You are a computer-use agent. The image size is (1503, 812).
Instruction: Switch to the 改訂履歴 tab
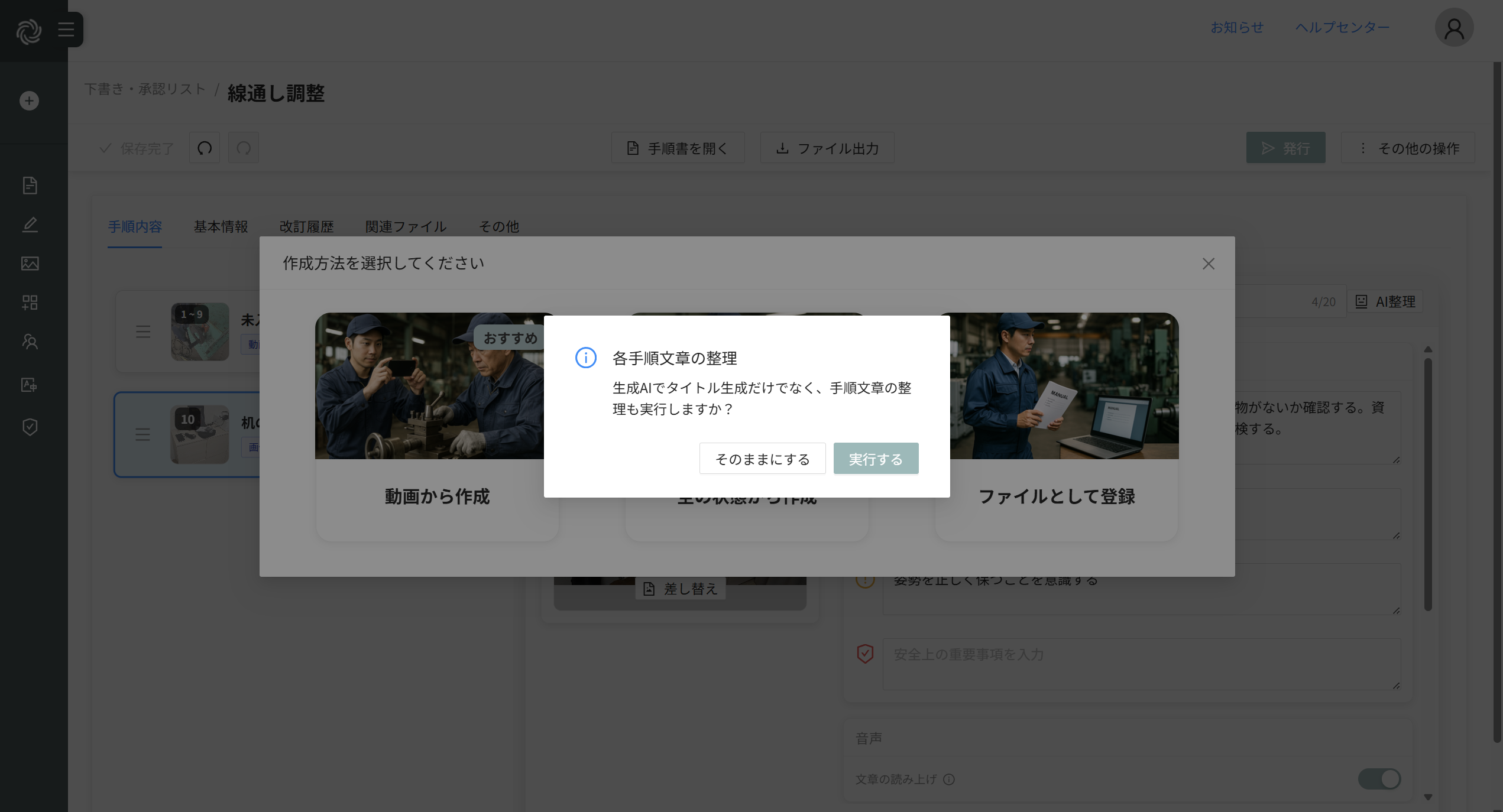click(x=306, y=226)
